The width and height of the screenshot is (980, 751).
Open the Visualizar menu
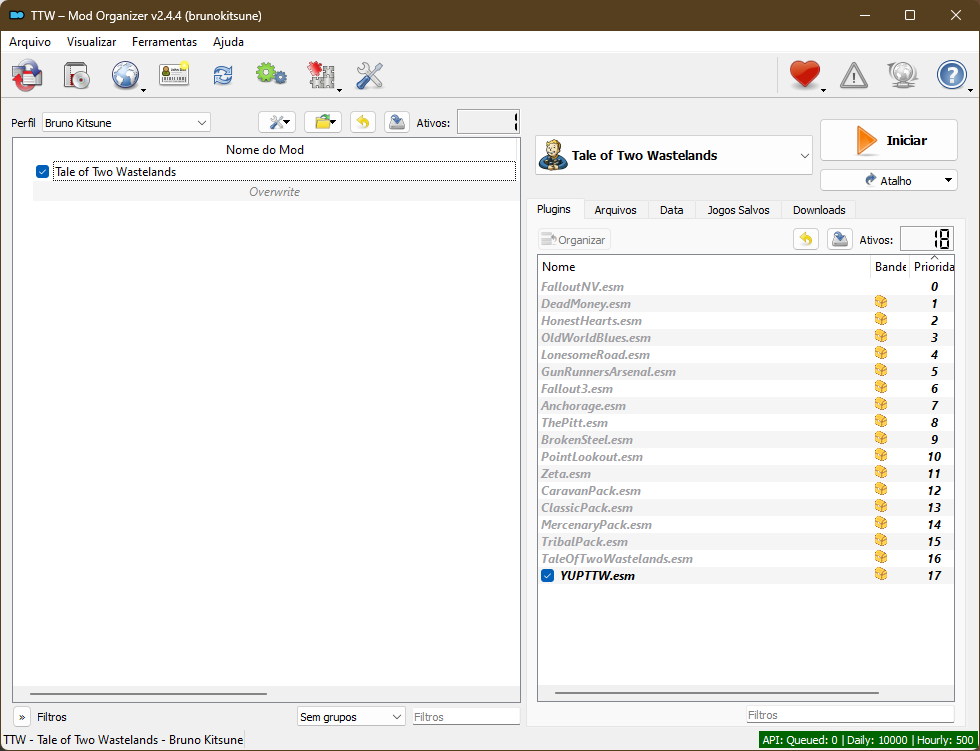91,42
